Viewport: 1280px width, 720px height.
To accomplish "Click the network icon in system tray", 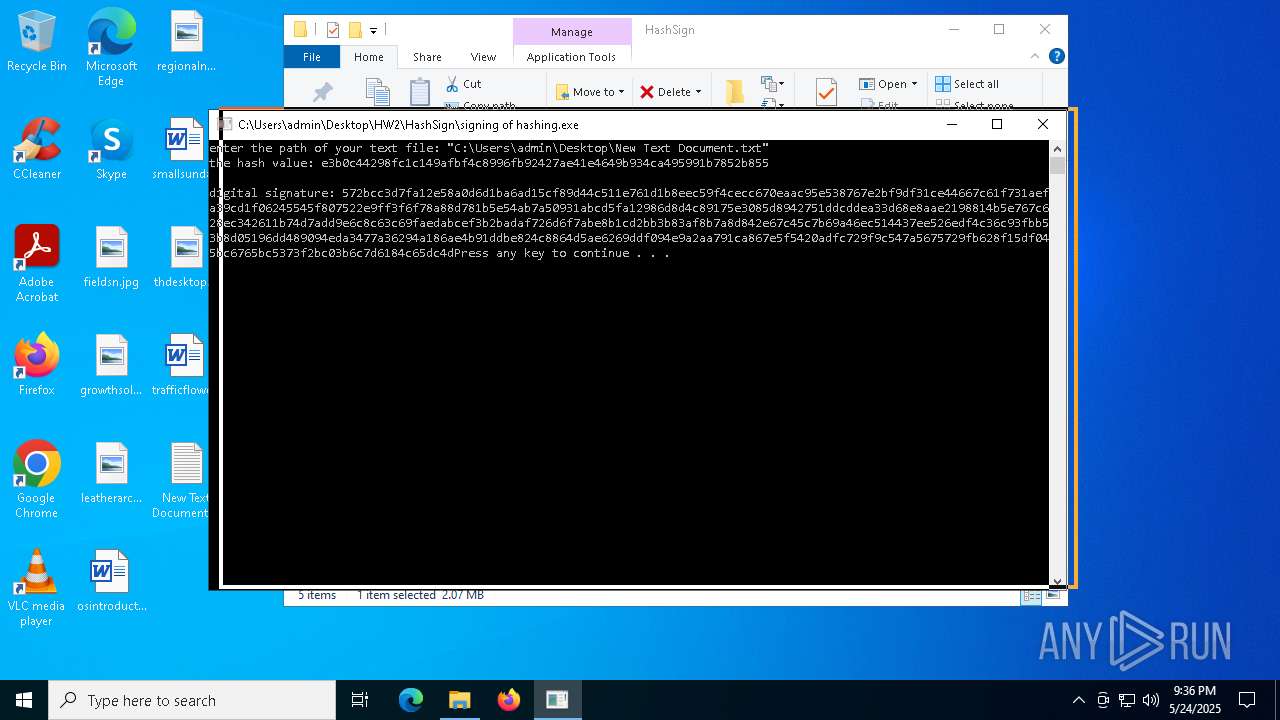I will click(1127, 700).
